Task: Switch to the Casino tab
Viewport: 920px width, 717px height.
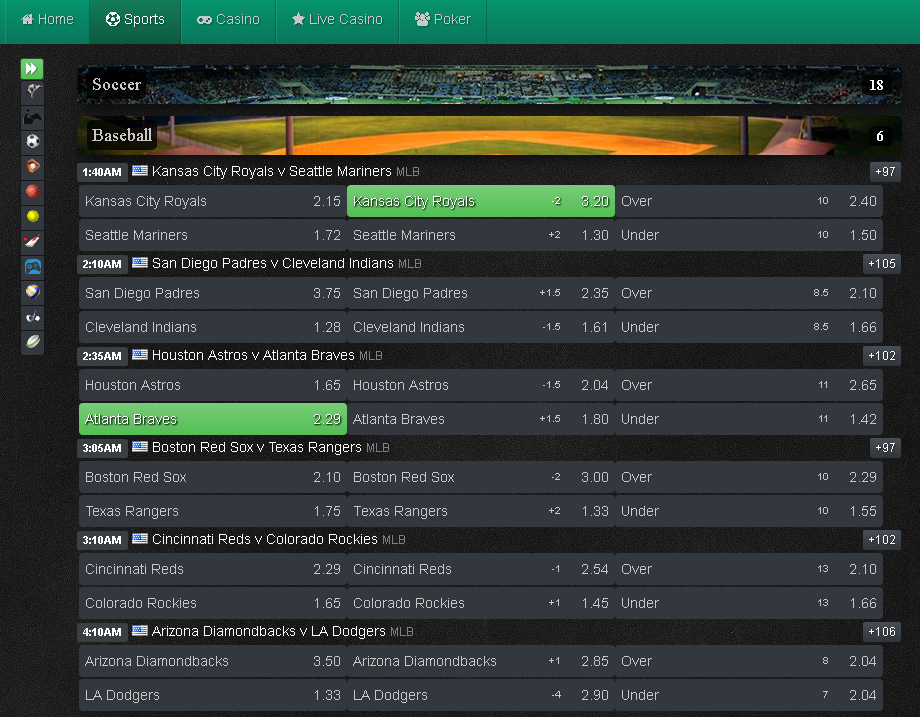Action: (x=228, y=19)
